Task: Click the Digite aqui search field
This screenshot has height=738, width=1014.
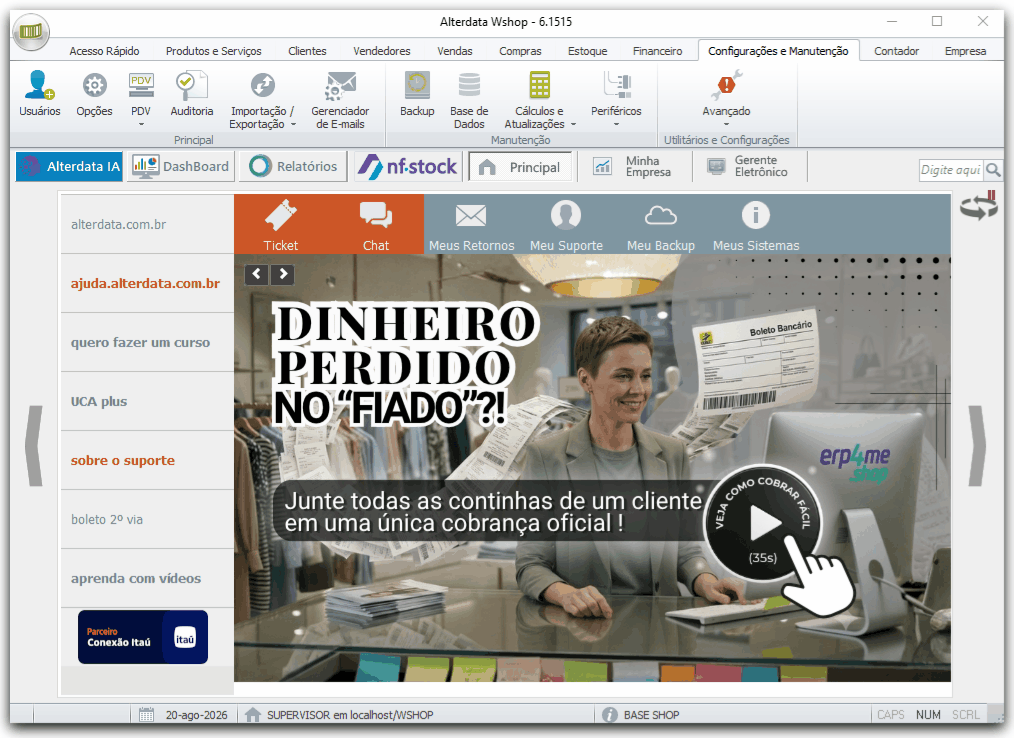Action: coord(951,170)
